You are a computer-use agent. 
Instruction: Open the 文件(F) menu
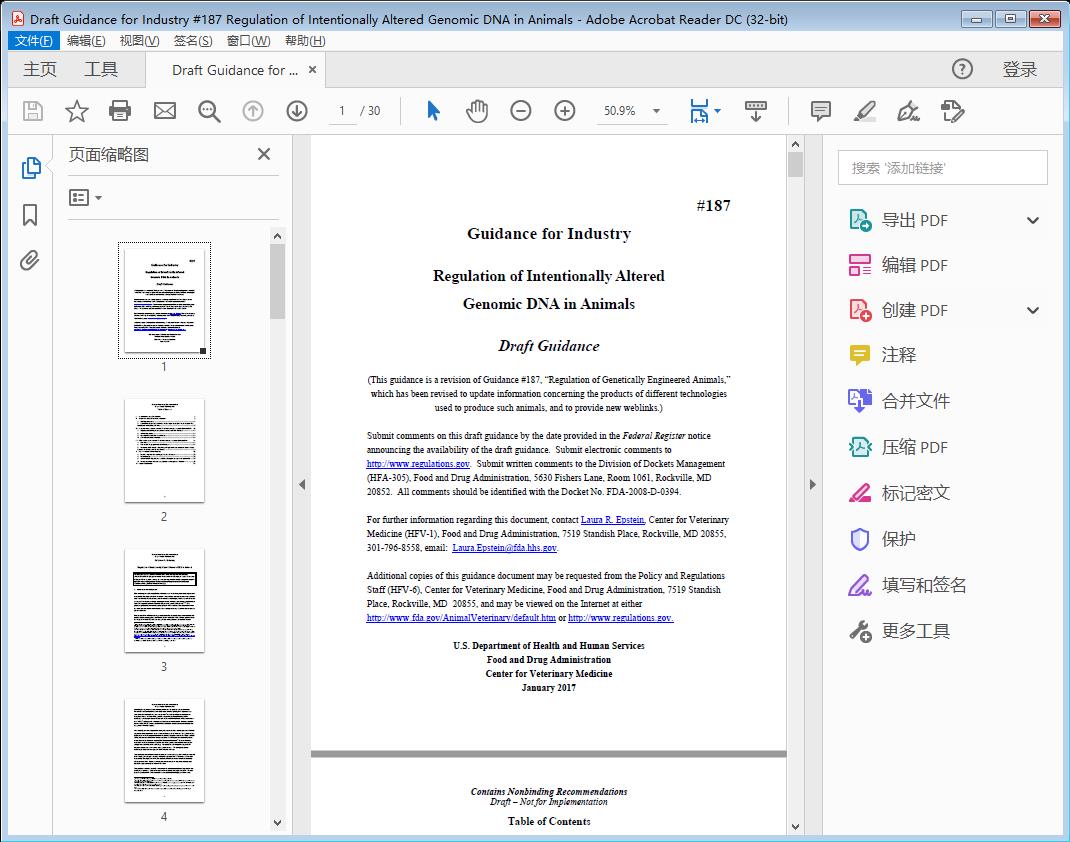click(x=34, y=41)
